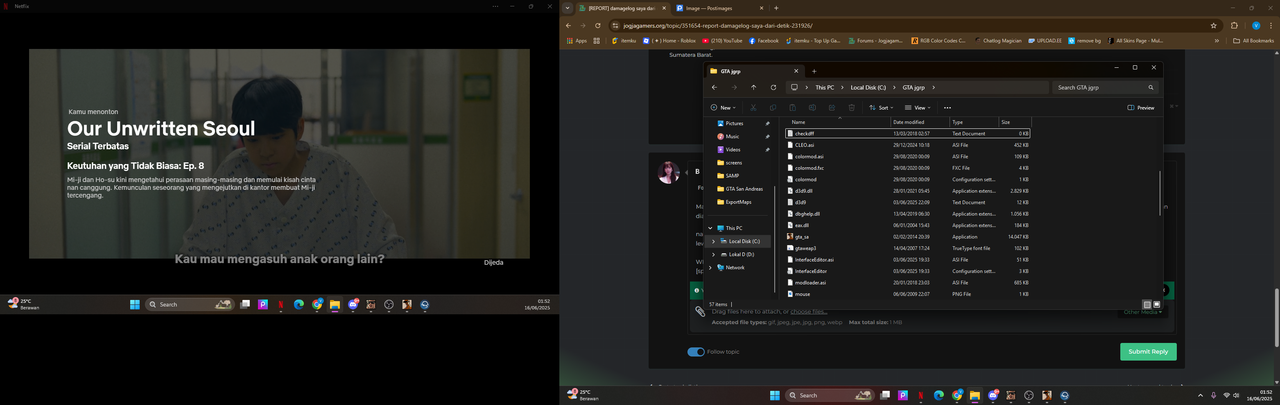The height and width of the screenshot is (405, 1280).
Task: Open Preview pane in File Explorer
Action: click(1141, 107)
